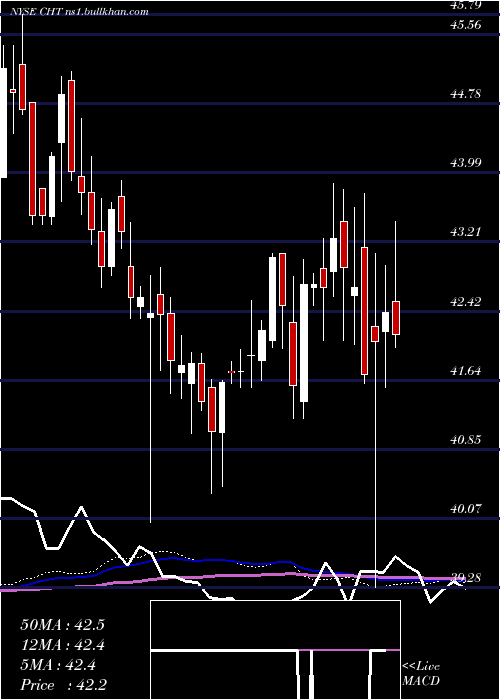Click the 45.56 price axis label

tap(466, 25)
